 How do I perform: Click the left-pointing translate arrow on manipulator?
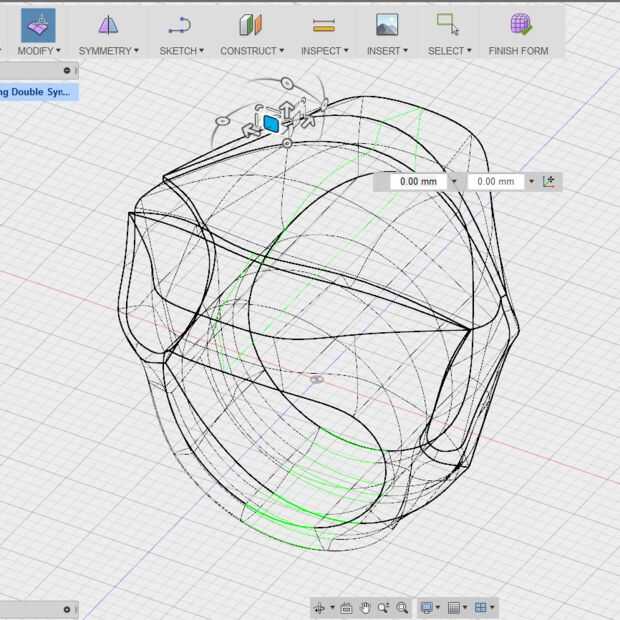pyautogui.click(x=251, y=130)
